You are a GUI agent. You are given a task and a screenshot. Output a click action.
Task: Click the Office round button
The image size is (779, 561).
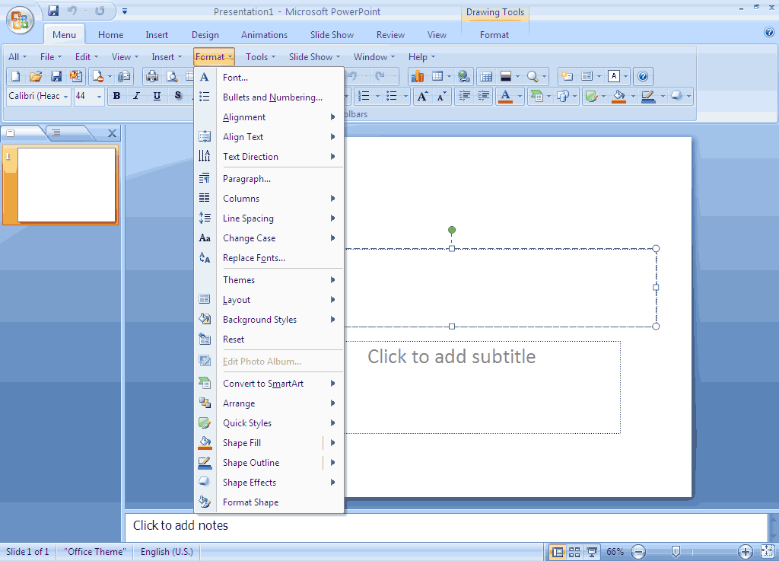[20, 20]
